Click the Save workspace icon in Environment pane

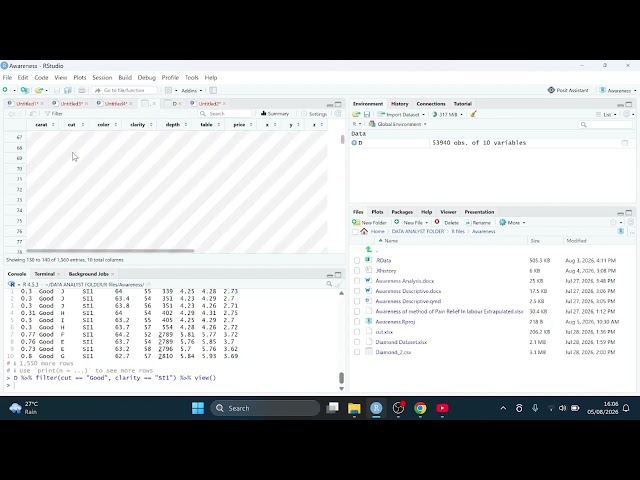tap(367, 114)
